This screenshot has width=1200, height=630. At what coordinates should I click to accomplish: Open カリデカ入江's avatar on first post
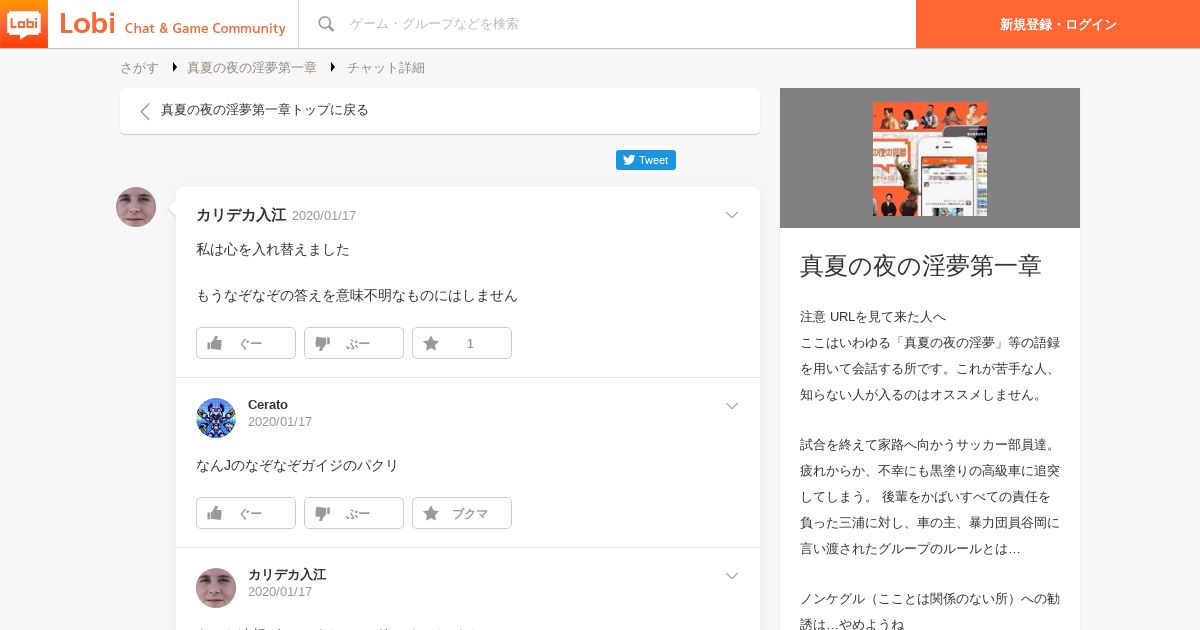tap(136, 207)
